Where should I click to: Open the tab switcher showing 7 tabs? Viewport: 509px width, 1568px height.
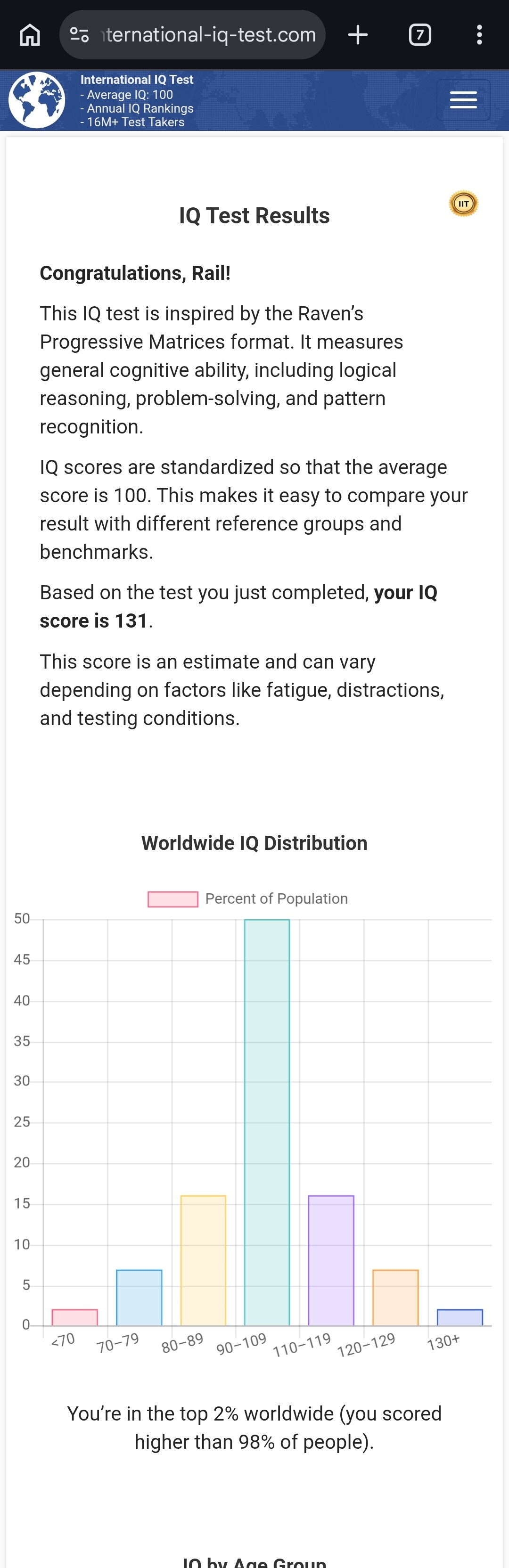click(x=419, y=35)
